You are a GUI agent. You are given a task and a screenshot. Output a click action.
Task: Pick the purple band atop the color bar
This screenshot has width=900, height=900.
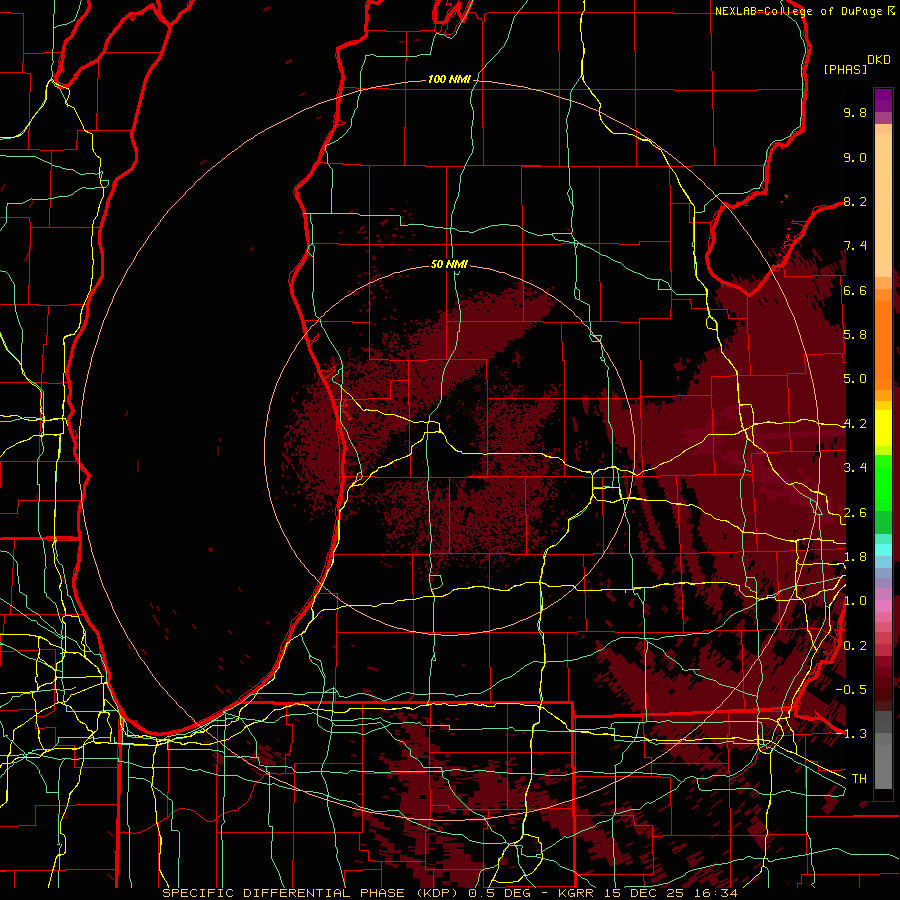(x=883, y=101)
